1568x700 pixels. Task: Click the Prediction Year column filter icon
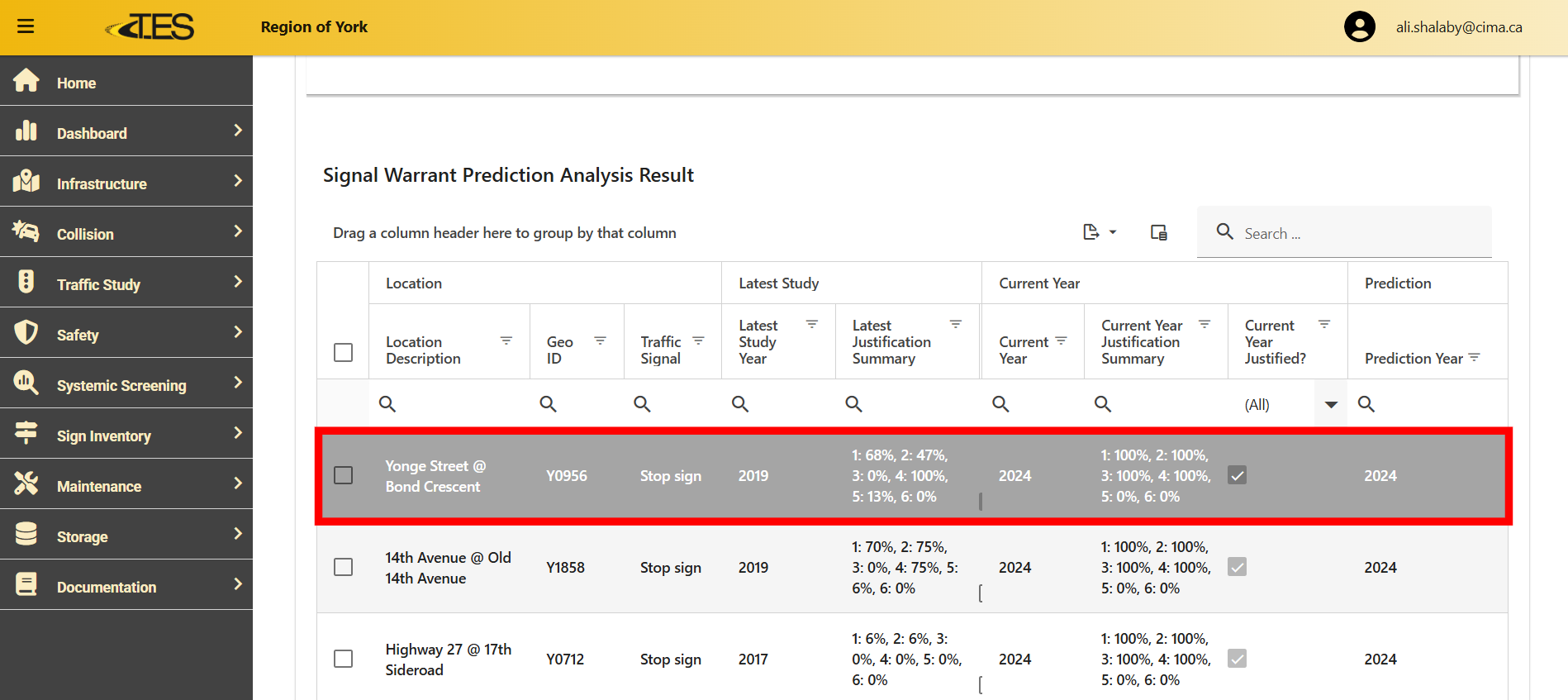[x=1475, y=358]
